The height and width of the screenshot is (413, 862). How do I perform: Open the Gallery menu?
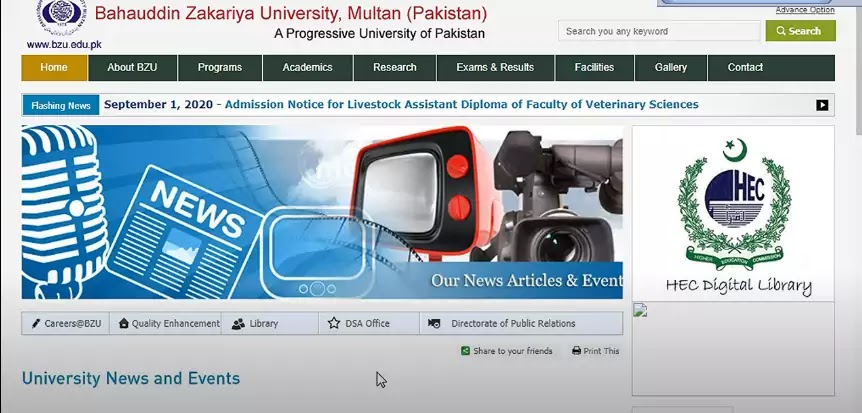[x=671, y=68]
